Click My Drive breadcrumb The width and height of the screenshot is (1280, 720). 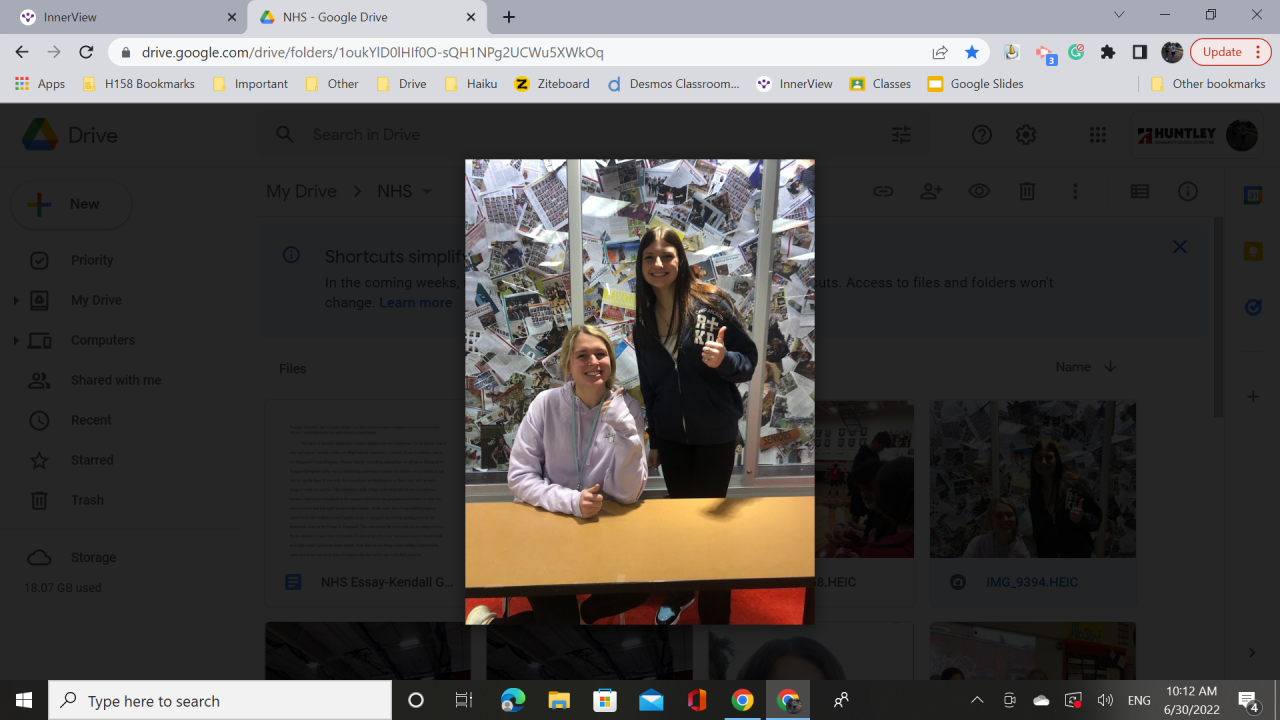click(301, 191)
